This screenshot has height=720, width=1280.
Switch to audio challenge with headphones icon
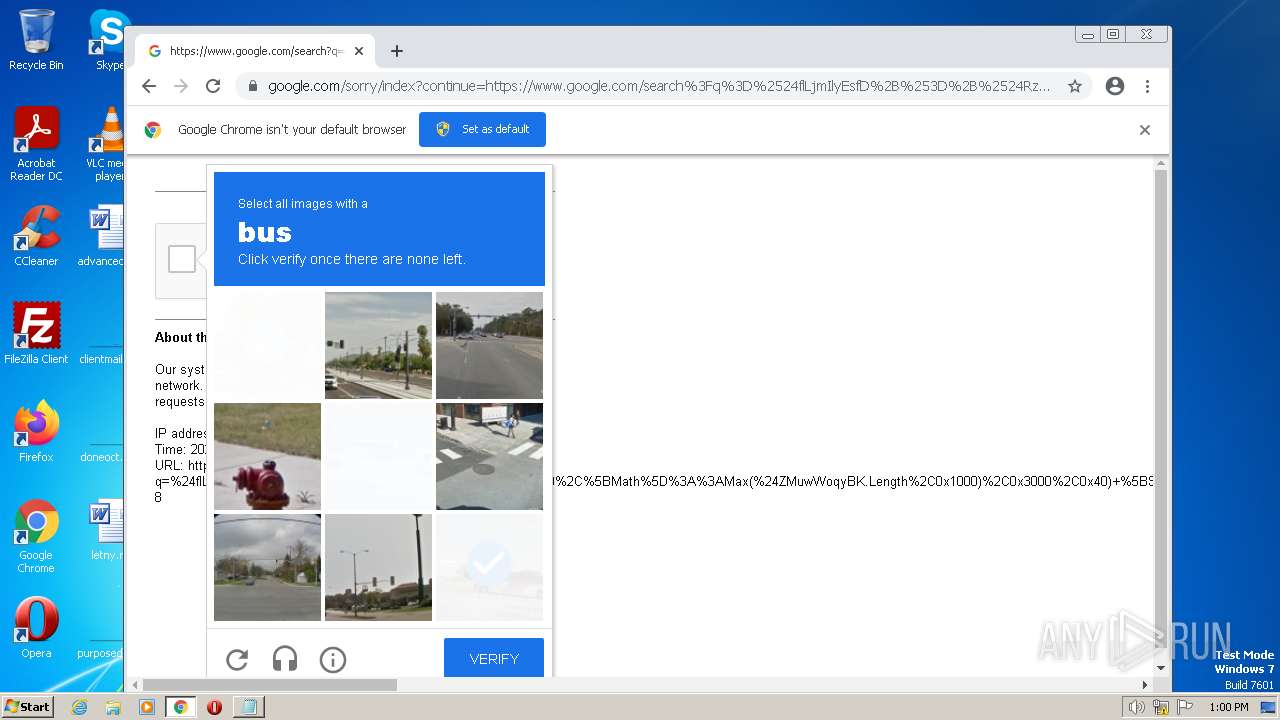coord(285,659)
